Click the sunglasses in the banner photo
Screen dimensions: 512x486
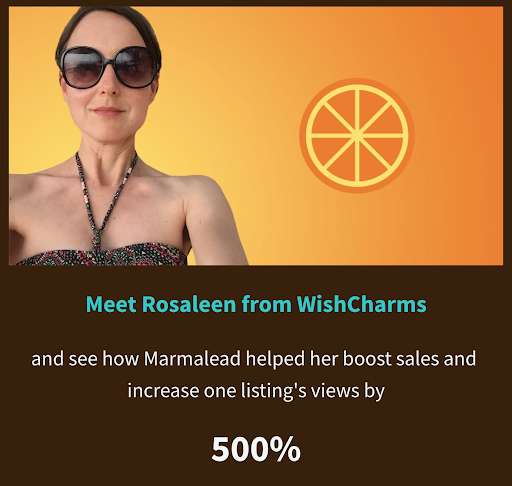coord(107,67)
